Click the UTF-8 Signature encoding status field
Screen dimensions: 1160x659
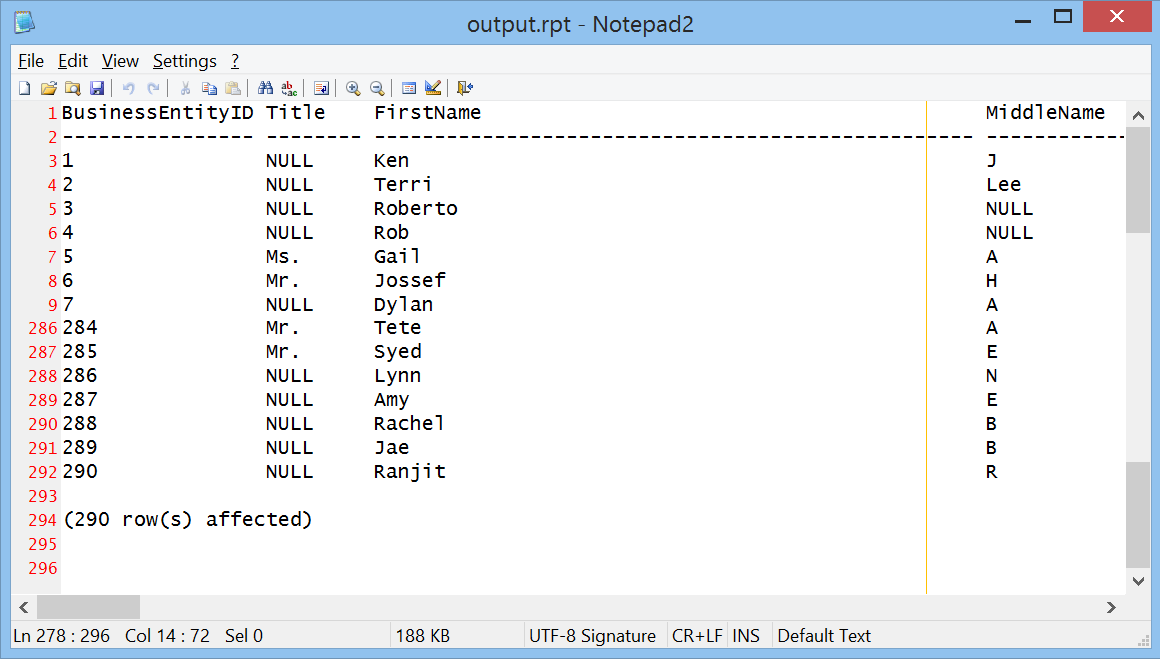click(x=593, y=636)
